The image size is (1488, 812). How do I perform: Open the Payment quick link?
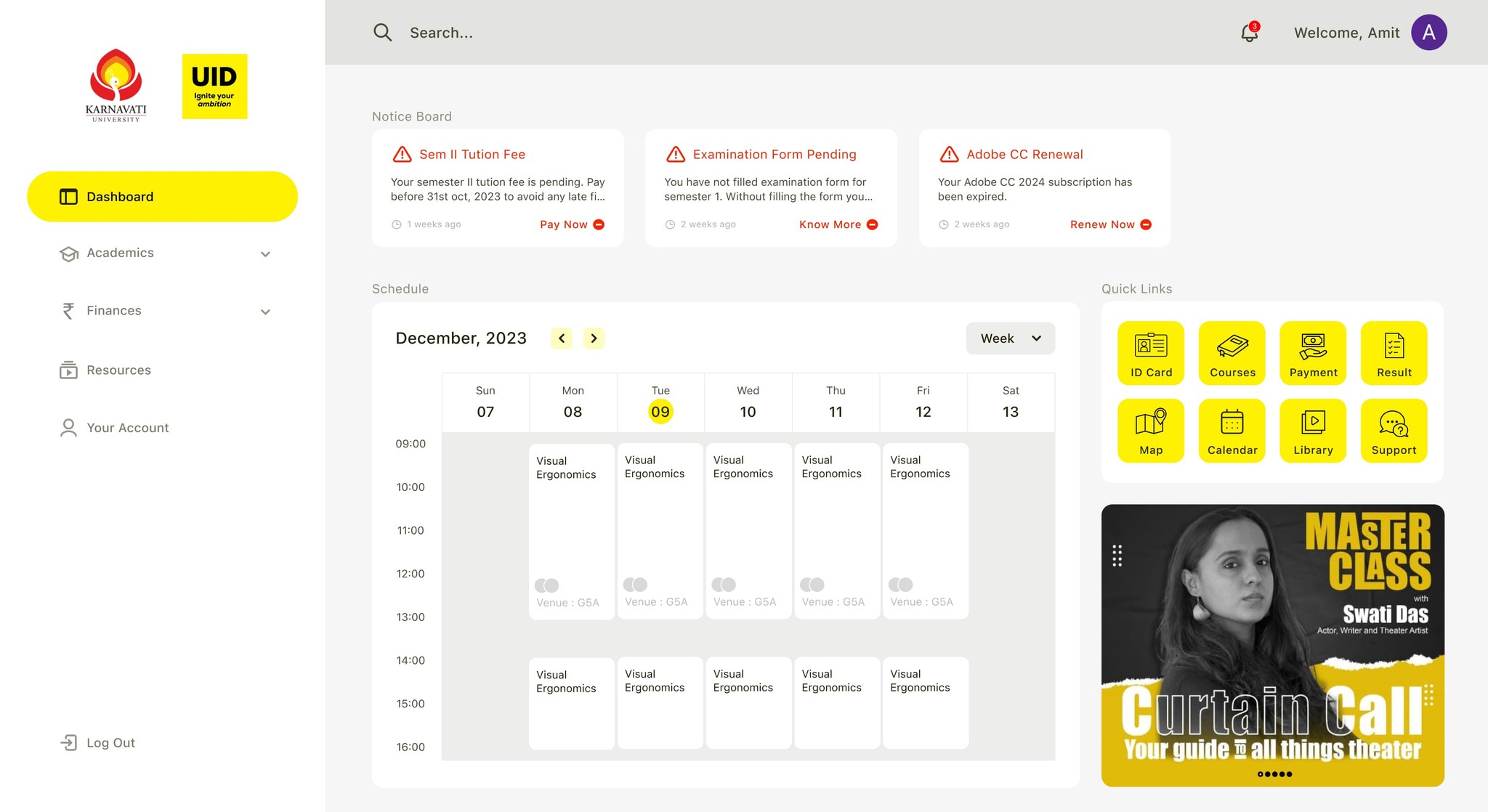click(1313, 353)
